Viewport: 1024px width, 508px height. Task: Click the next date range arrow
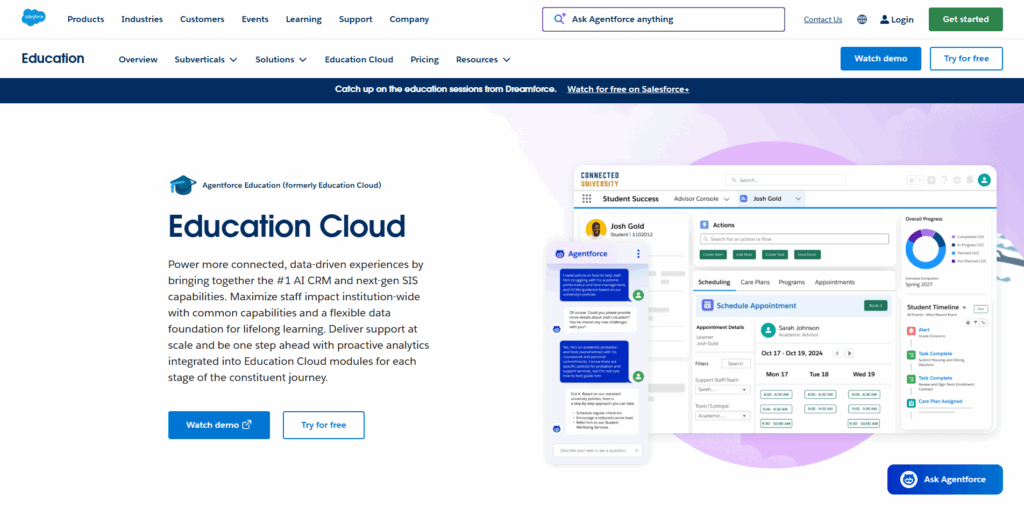(x=850, y=353)
